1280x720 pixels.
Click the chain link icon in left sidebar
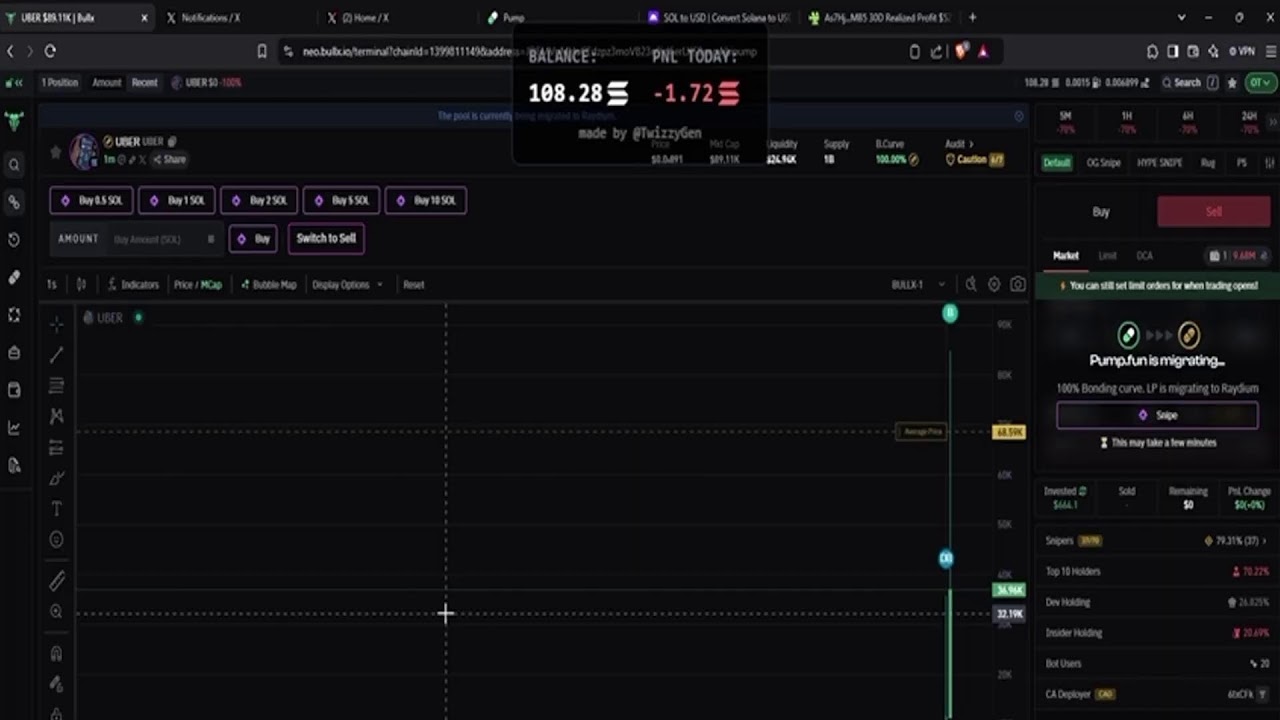click(x=14, y=202)
